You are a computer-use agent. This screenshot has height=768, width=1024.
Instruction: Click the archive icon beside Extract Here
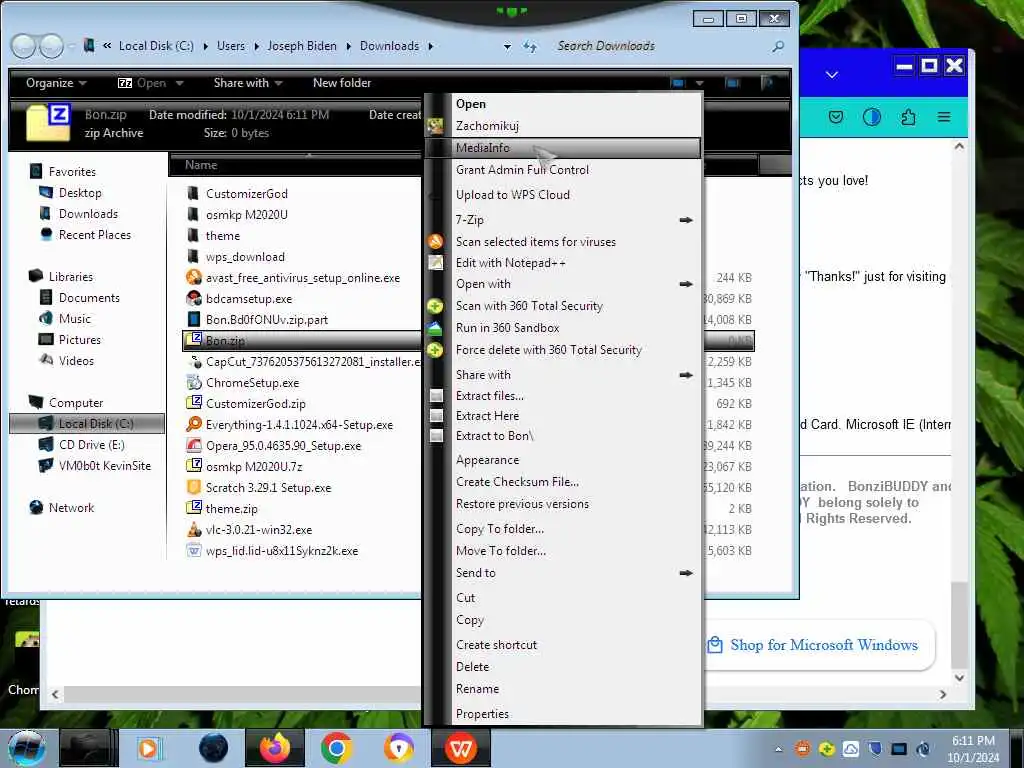coord(436,416)
